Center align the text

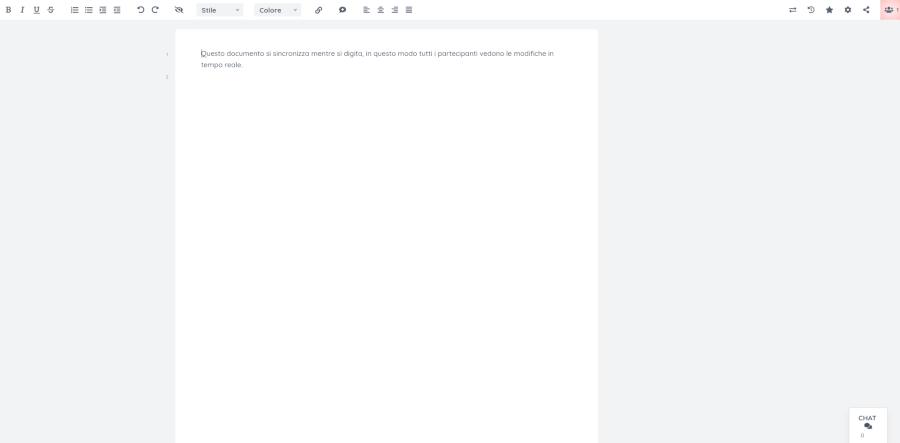tap(381, 10)
